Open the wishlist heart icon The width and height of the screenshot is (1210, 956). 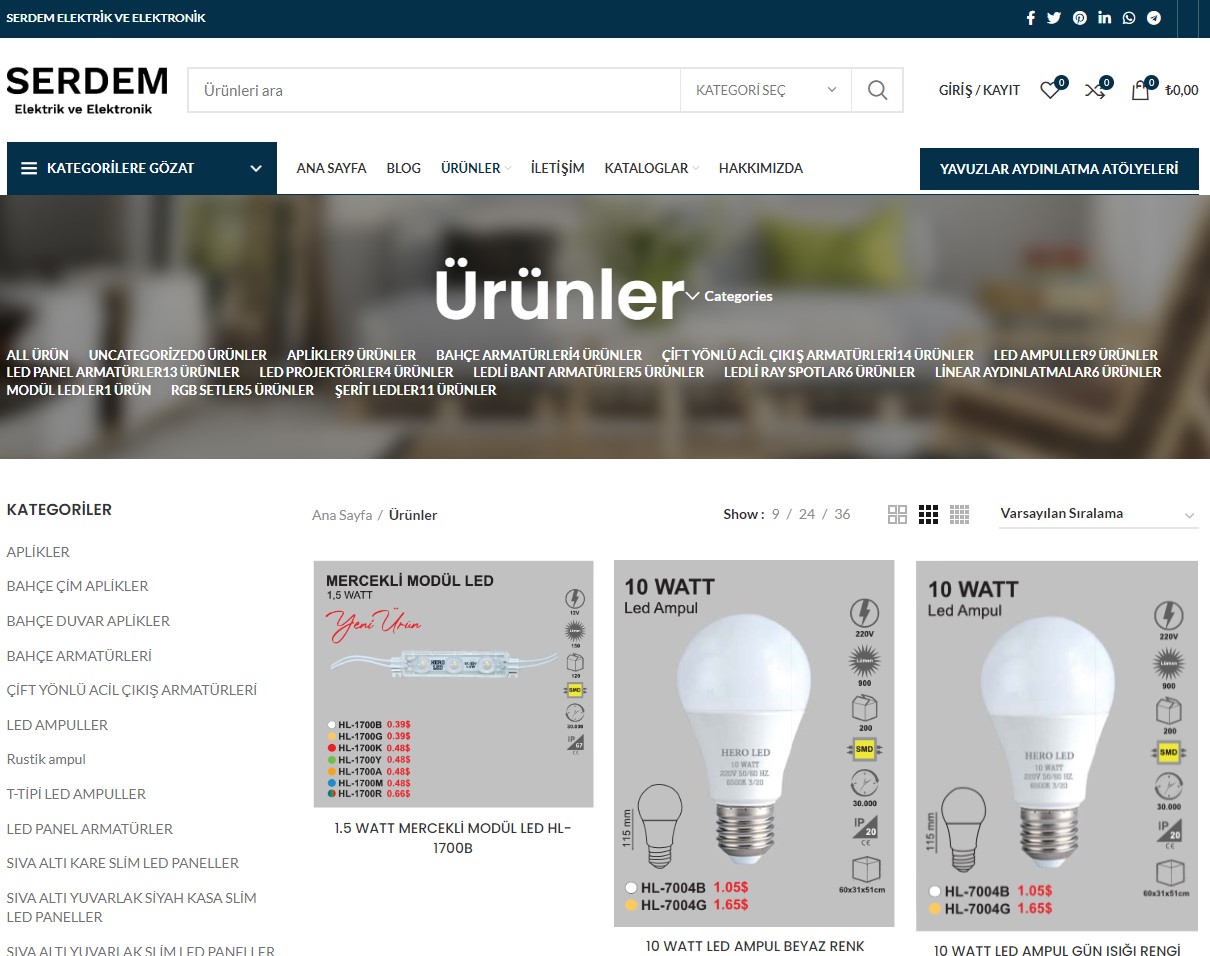[x=1049, y=91]
